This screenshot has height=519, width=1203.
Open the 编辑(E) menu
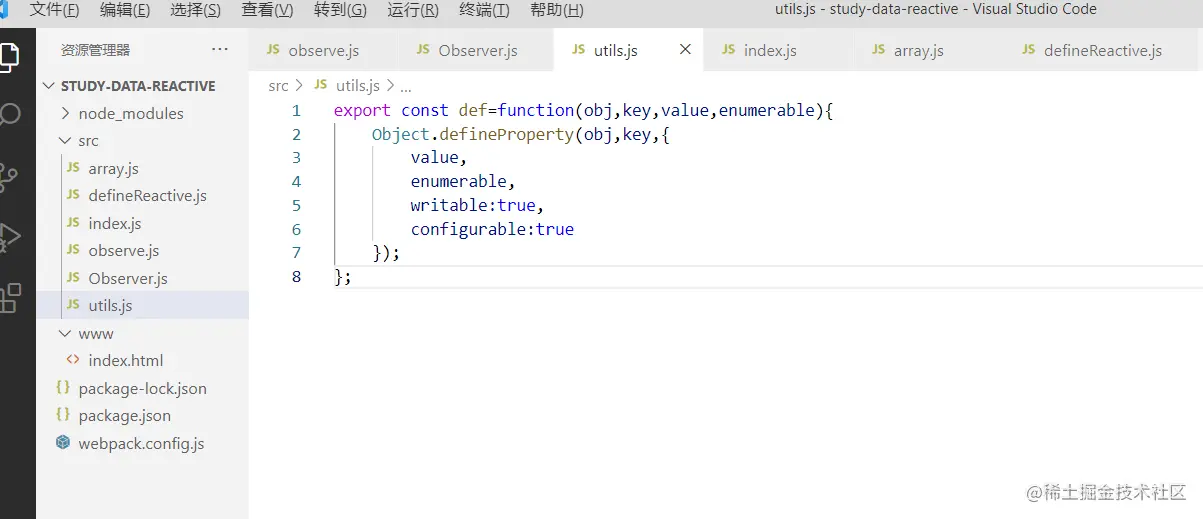125,10
